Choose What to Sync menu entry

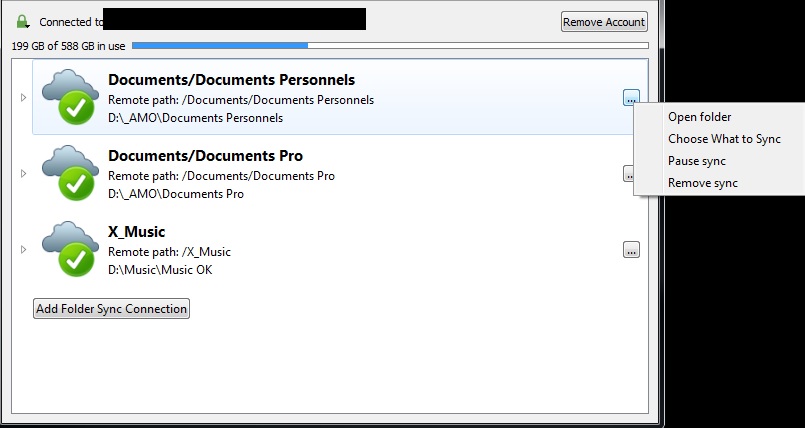(x=724, y=139)
